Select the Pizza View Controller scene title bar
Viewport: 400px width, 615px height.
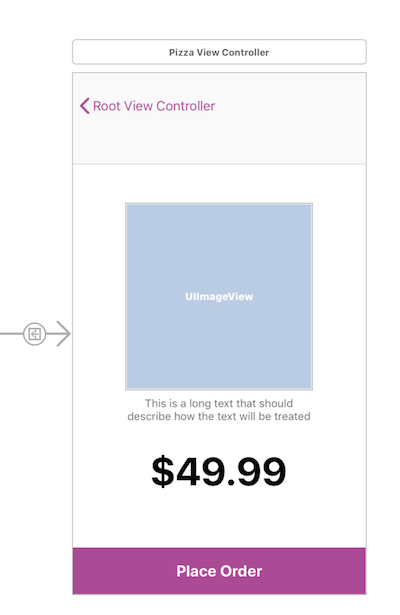coord(219,52)
